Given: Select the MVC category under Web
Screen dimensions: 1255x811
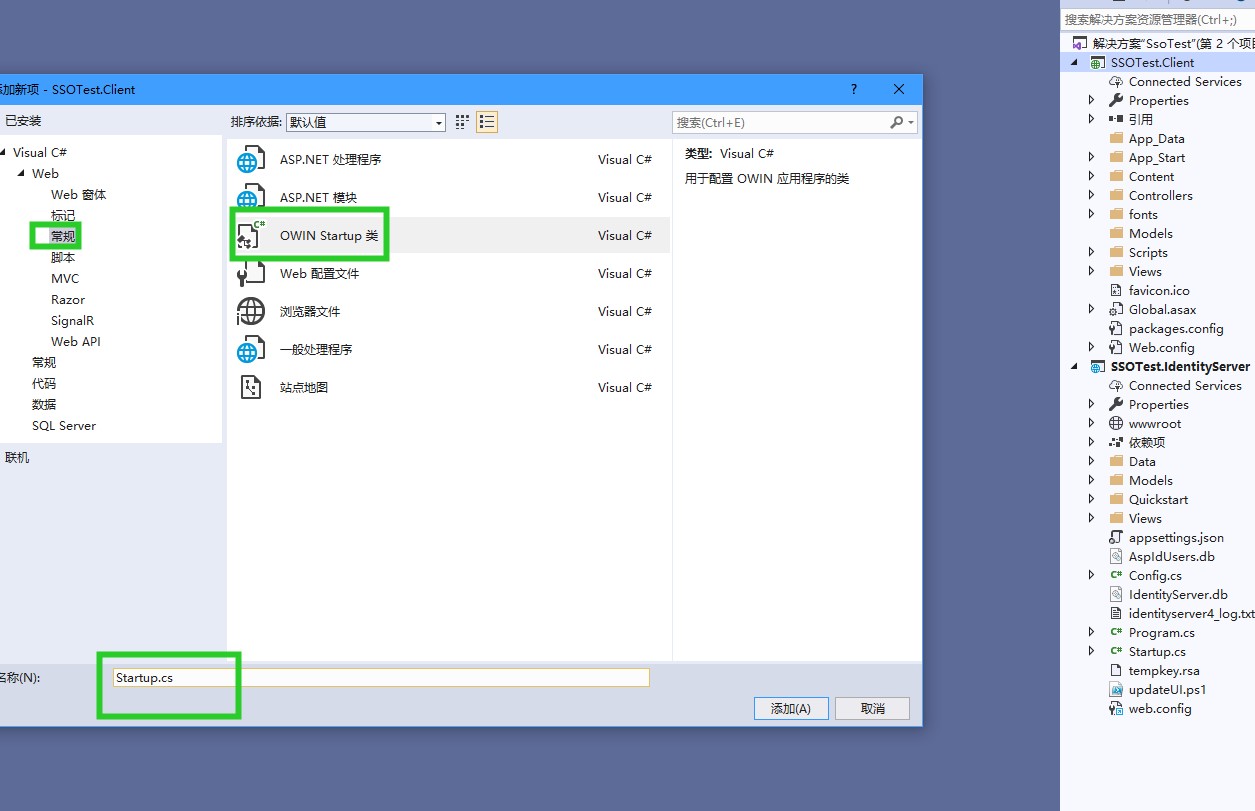Looking at the screenshot, I should [65, 279].
